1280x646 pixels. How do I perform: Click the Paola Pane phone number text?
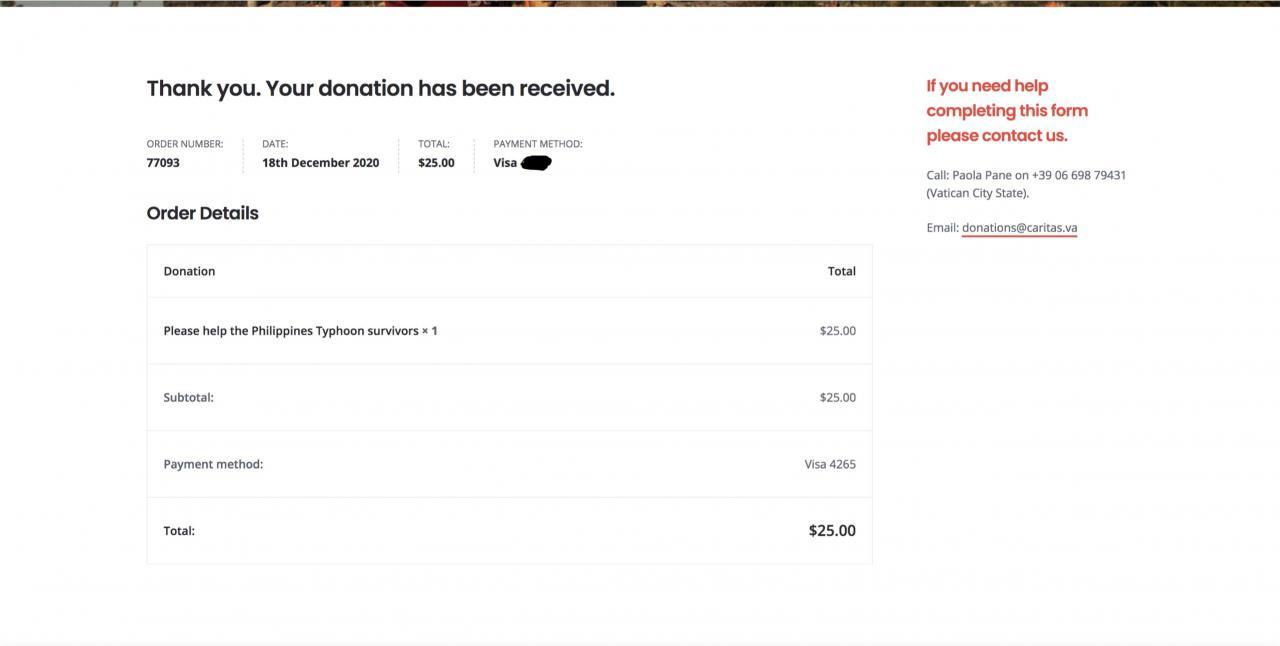[1078, 175]
